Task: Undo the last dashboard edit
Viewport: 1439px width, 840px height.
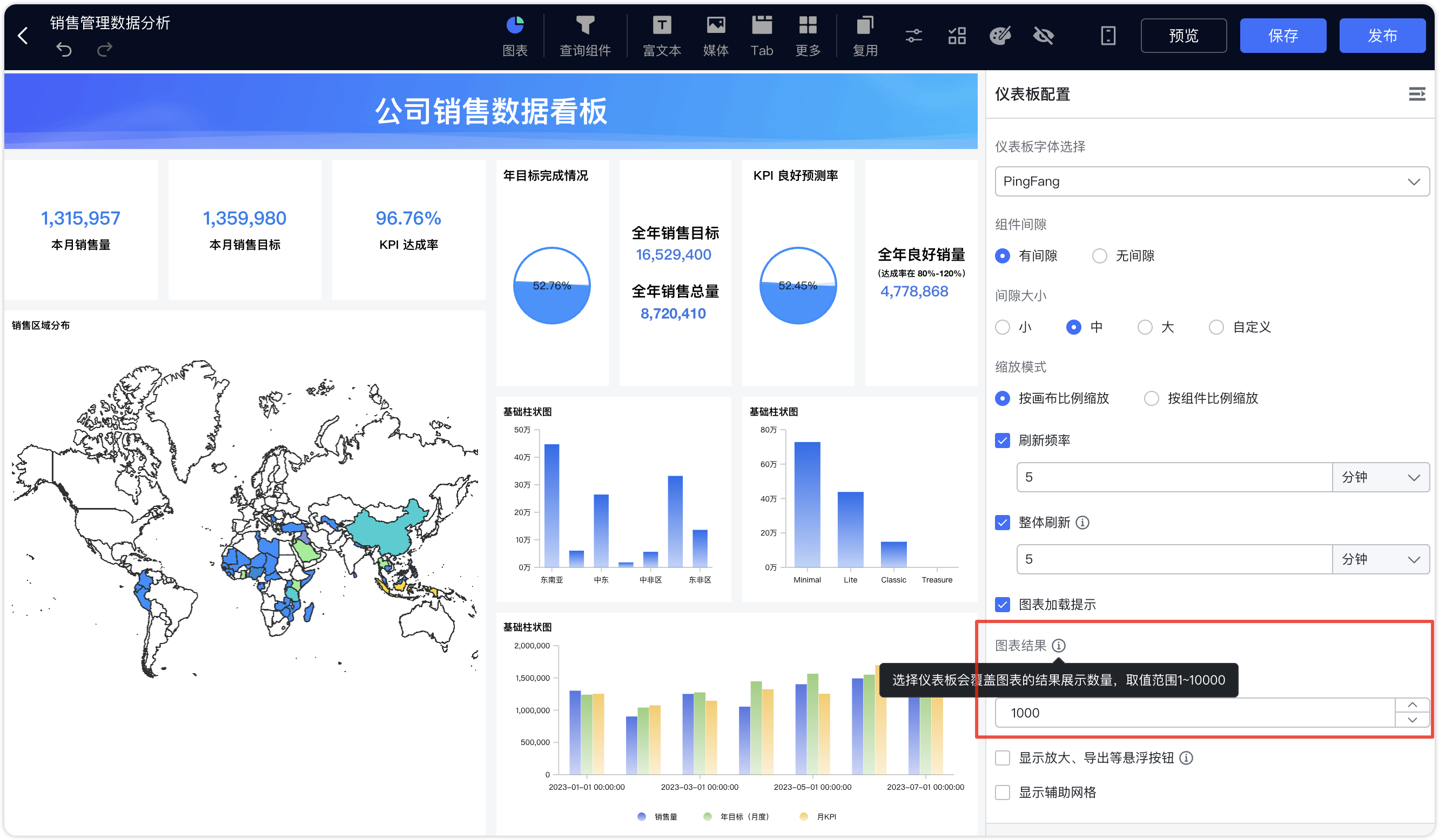Action: 64,50
